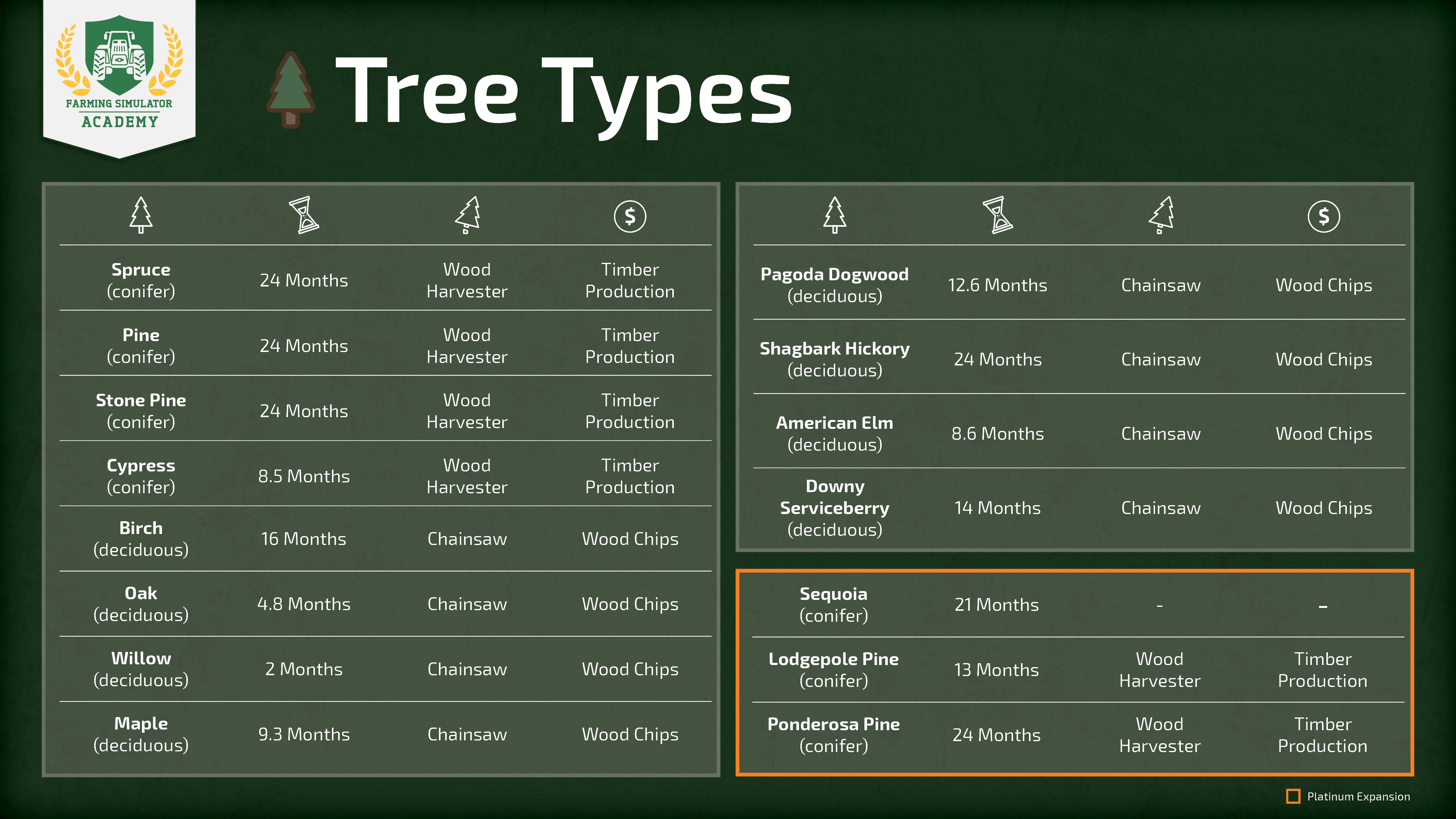Click the dollar sign icon in right table
The width and height of the screenshot is (1456, 819).
pos(1323,217)
